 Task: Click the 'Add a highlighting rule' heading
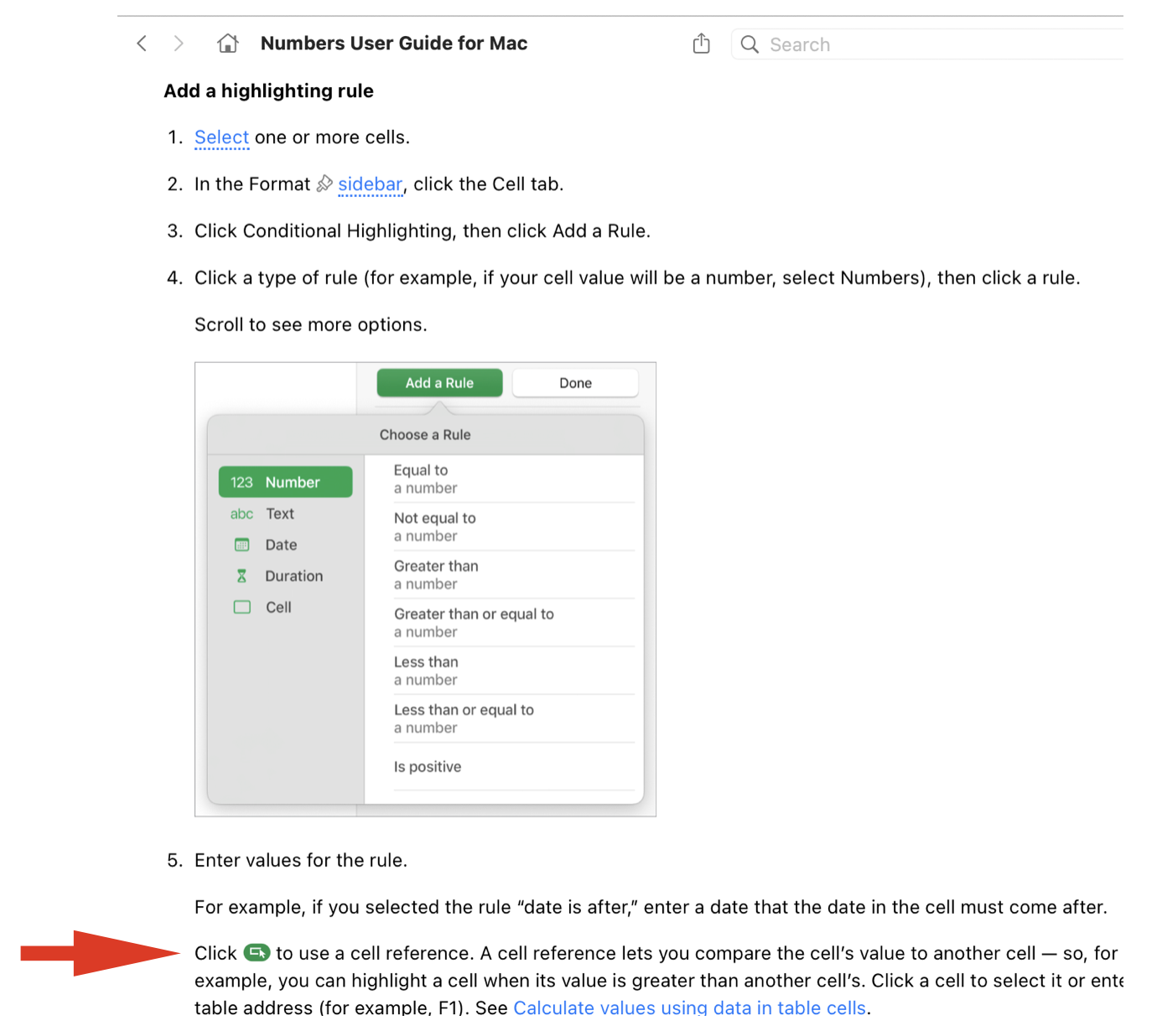(x=269, y=91)
